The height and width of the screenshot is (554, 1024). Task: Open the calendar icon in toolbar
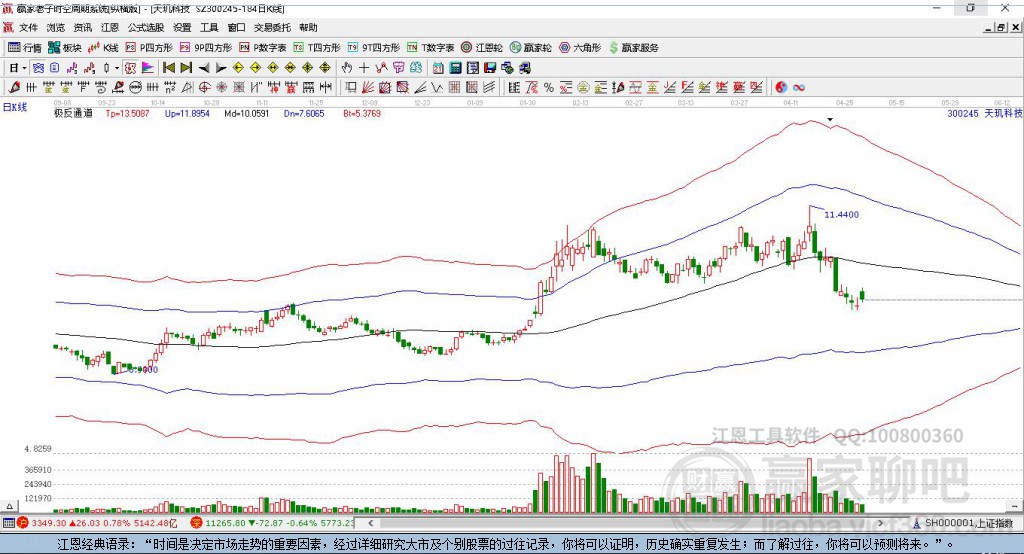[438, 68]
